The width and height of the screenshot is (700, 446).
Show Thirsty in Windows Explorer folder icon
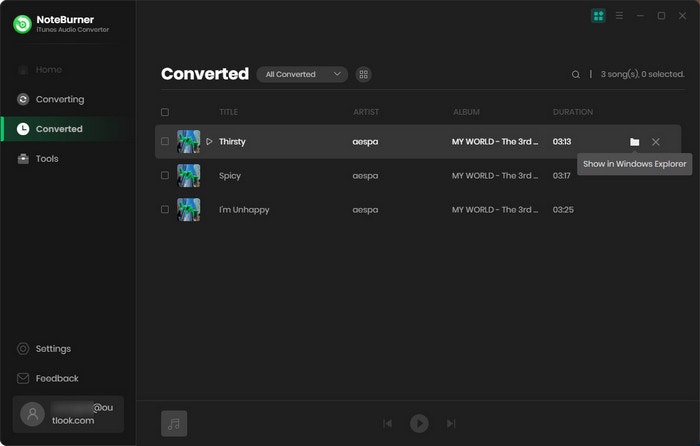coord(634,142)
